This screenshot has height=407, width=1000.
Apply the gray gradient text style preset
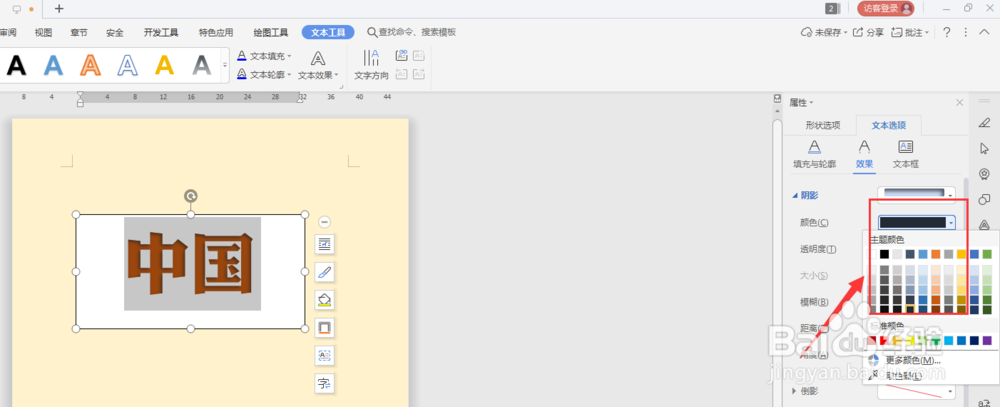[x=202, y=65]
